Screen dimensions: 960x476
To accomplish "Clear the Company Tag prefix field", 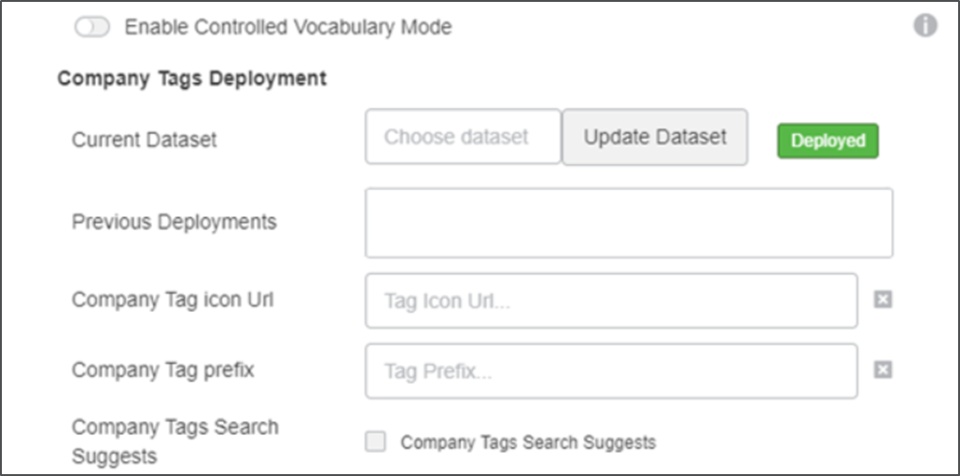I will pyautogui.click(x=882, y=370).
